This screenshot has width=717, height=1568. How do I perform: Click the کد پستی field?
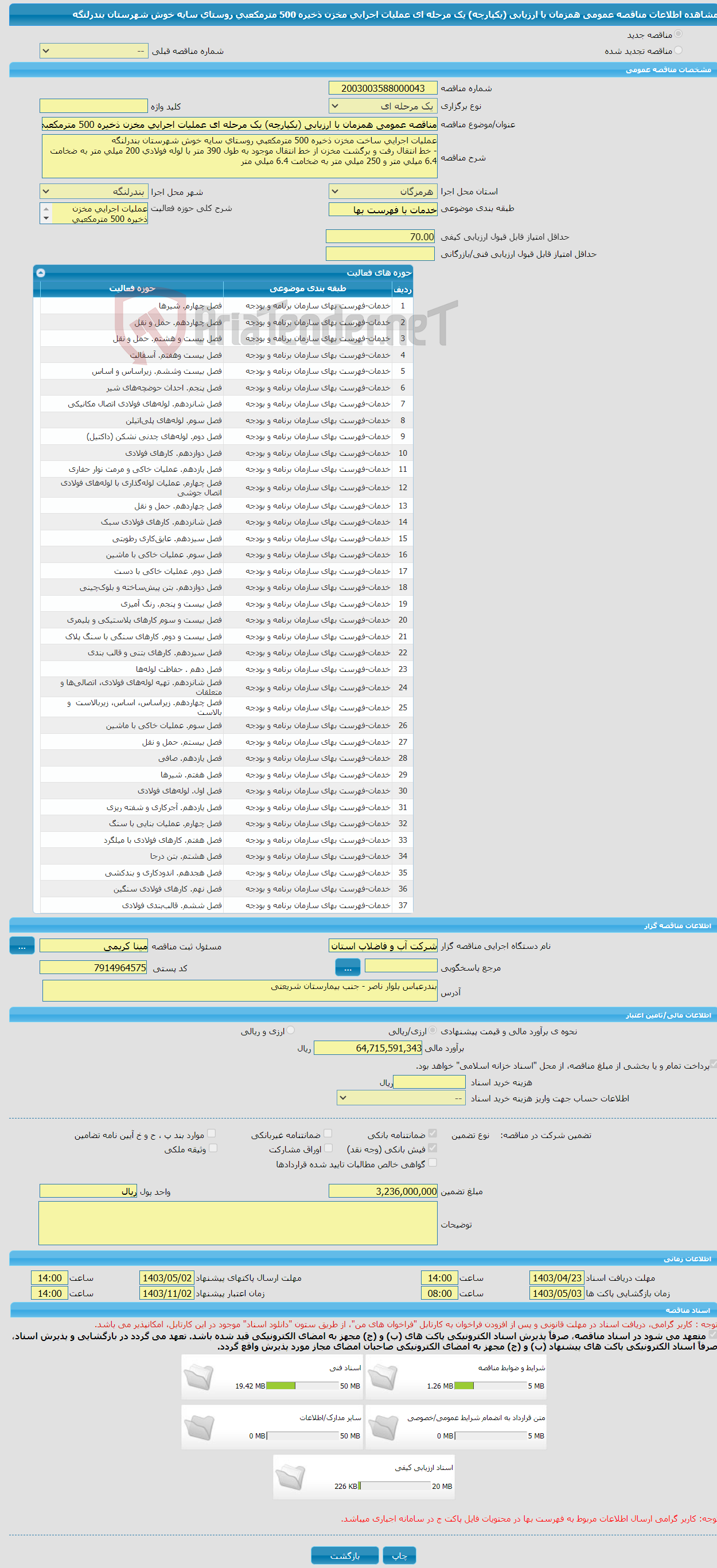(94, 967)
